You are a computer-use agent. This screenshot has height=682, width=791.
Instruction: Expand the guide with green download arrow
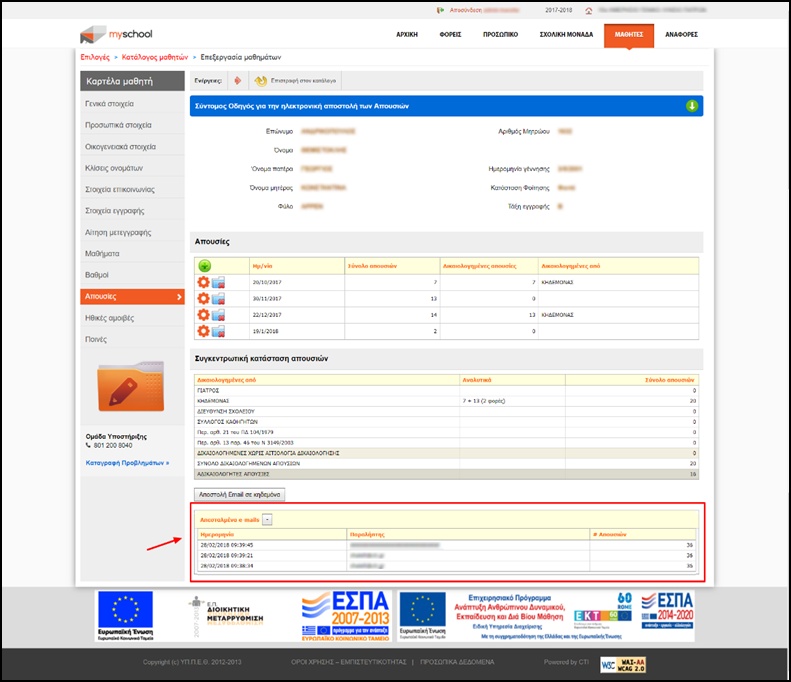[x=691, y=106]
